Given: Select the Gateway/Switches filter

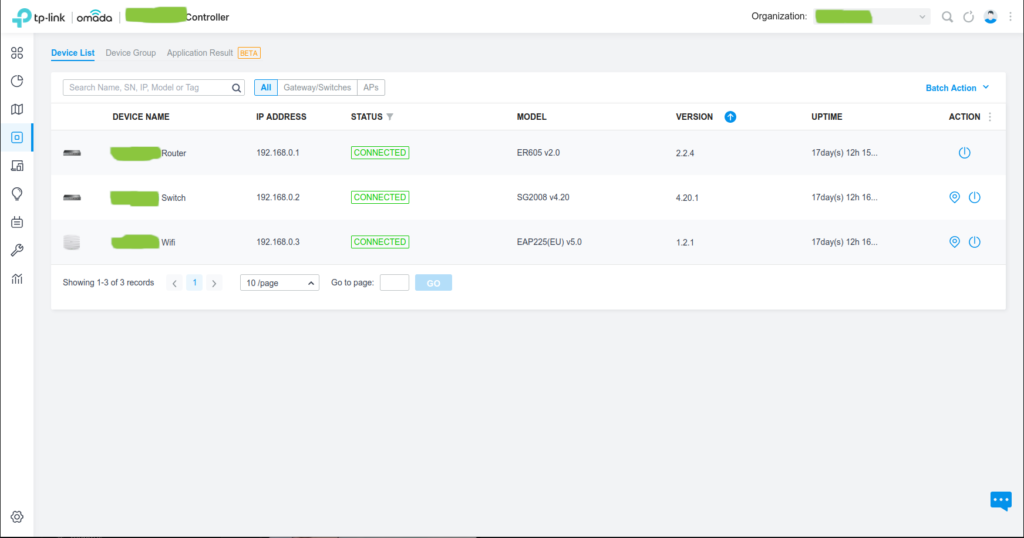Looking at the screenshot, I should (317, 88).
